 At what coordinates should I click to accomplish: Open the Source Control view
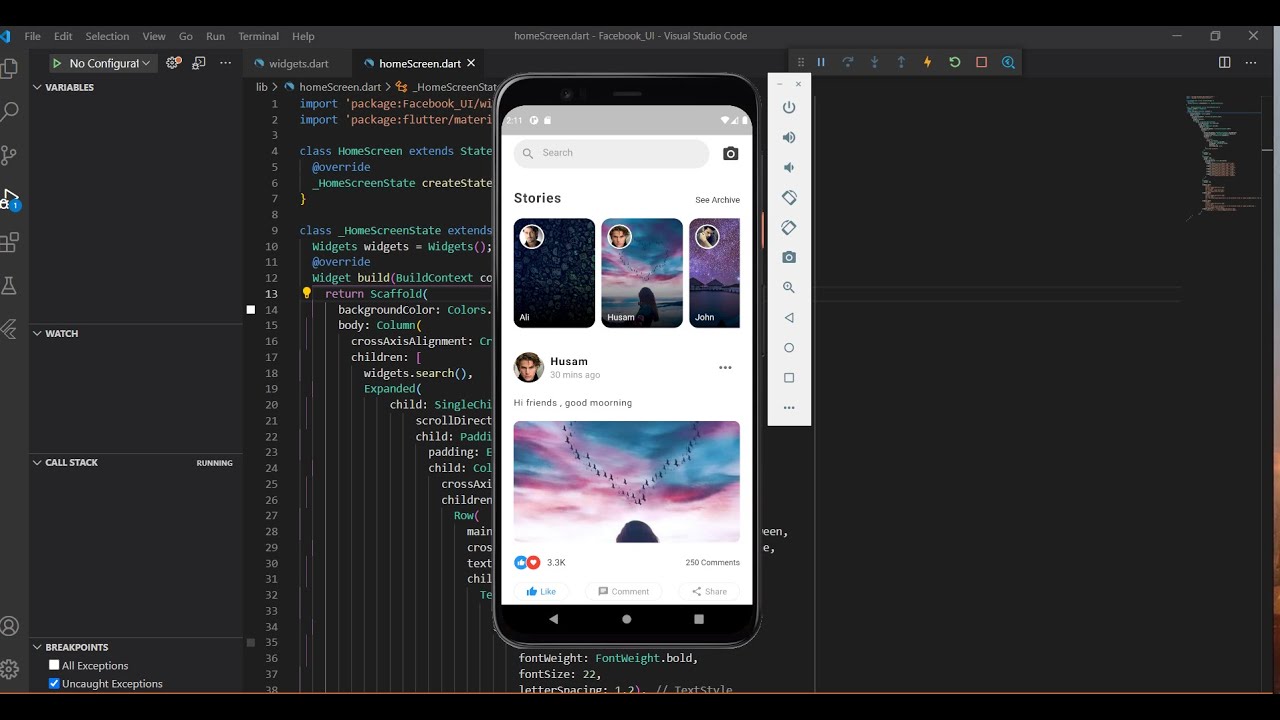(9, 155)
